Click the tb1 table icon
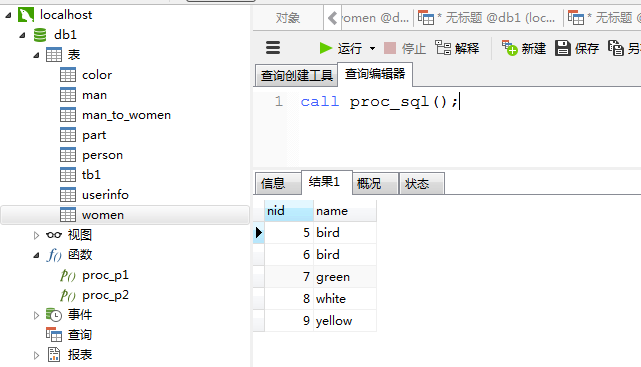The image size is (641, 367). [x=68, y=175]
